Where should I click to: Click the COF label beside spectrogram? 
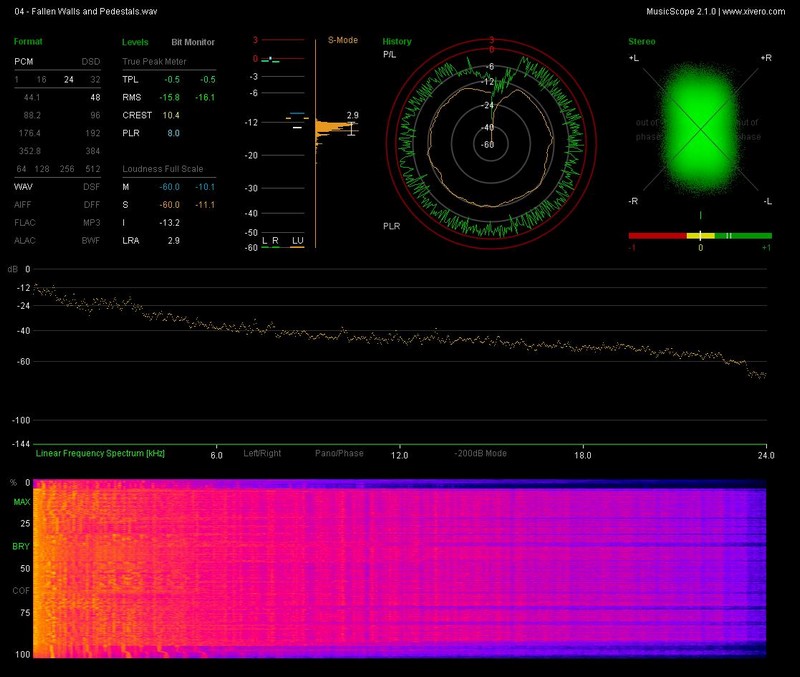coord(21,591)
